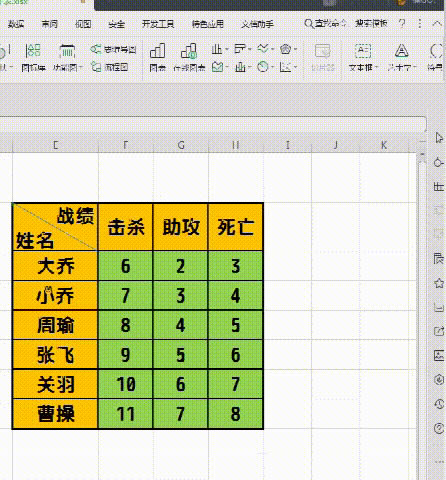Open the 文本框 dropdown arrow
Image resolution: width=446 pixels, height=480 pixels.
point(377,68)
